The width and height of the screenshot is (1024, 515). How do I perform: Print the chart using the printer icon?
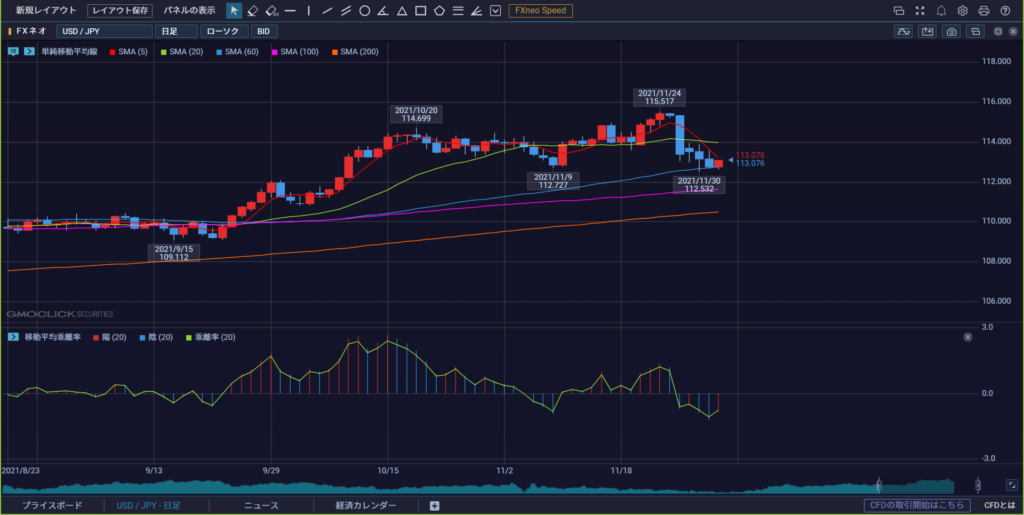pyautogui.click(x=984, y=10)
